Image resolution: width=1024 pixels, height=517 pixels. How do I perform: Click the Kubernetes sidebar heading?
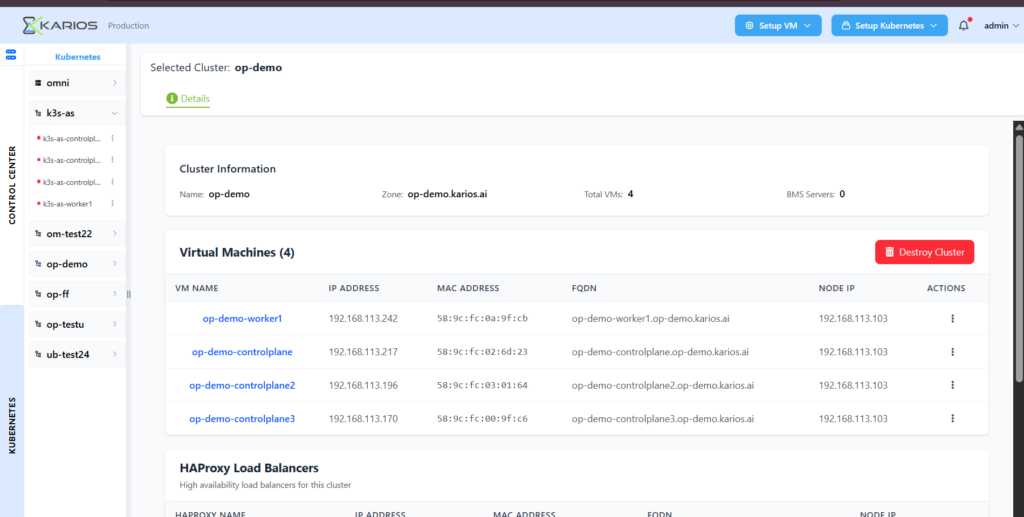[78, 57]
